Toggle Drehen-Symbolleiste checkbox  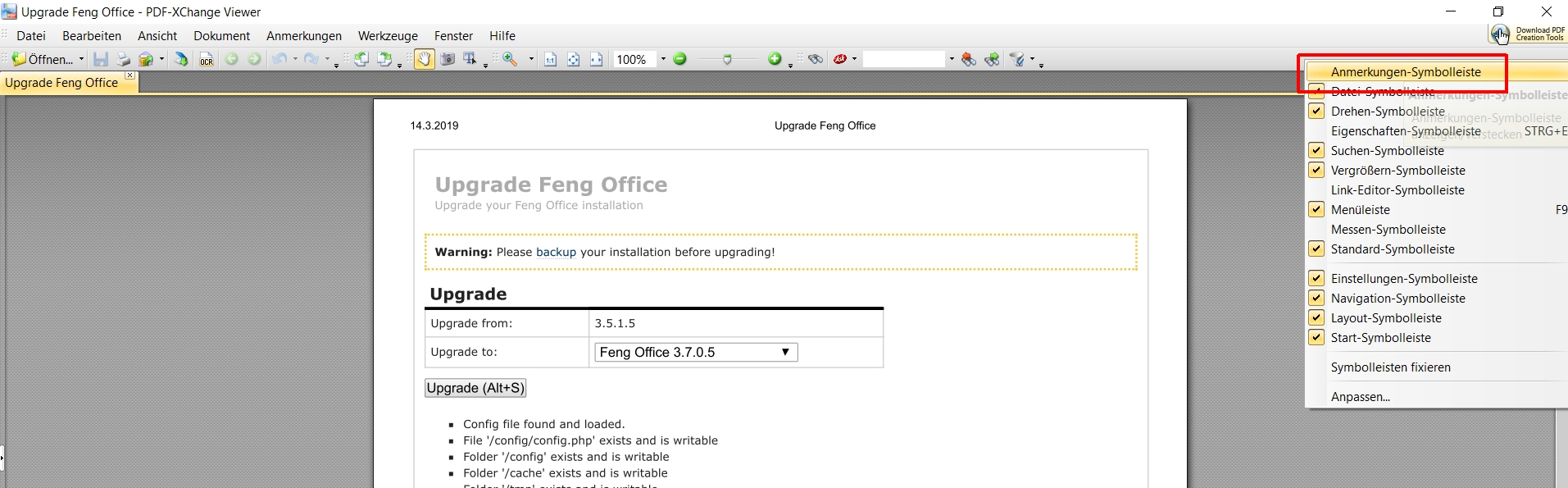(x=1316, y=112)
